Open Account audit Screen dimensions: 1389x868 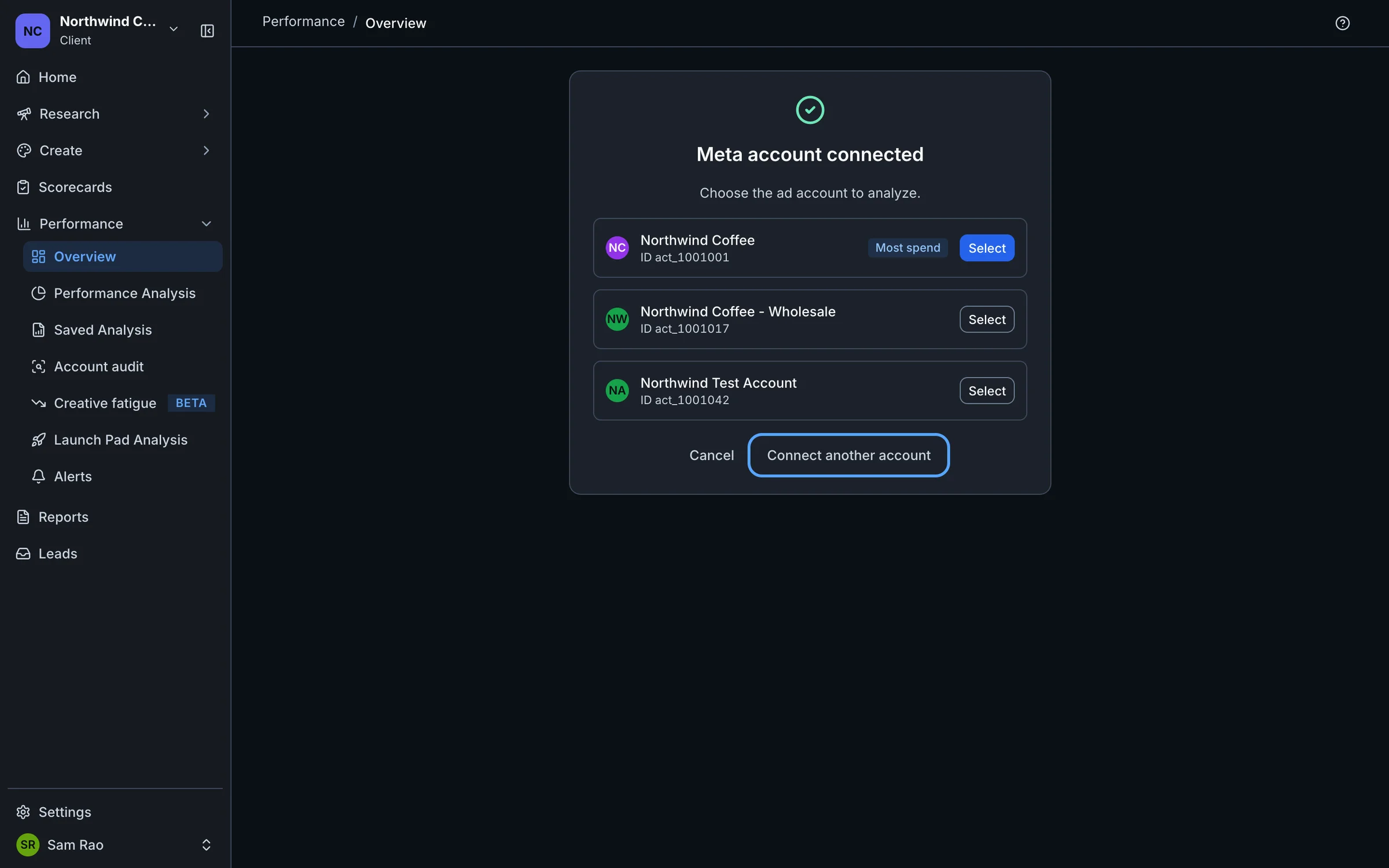pos(123,366)
